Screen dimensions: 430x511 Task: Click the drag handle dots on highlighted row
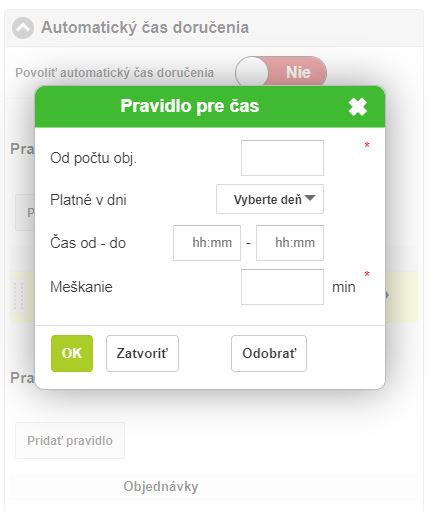click(x=19, y=296)
